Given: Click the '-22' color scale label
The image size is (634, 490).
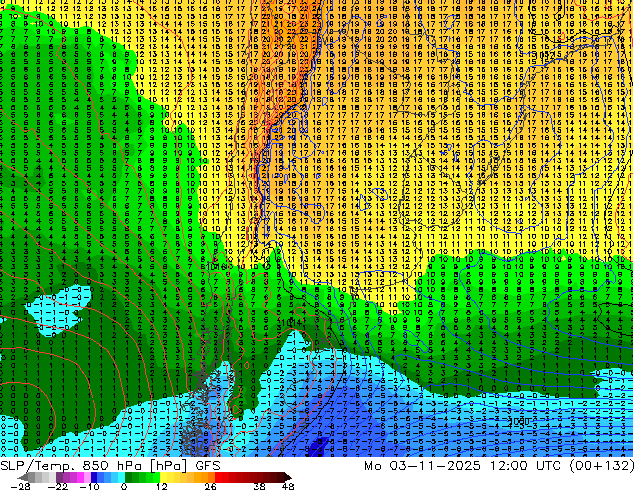Looking at the screenshot, I should point(58,486).
